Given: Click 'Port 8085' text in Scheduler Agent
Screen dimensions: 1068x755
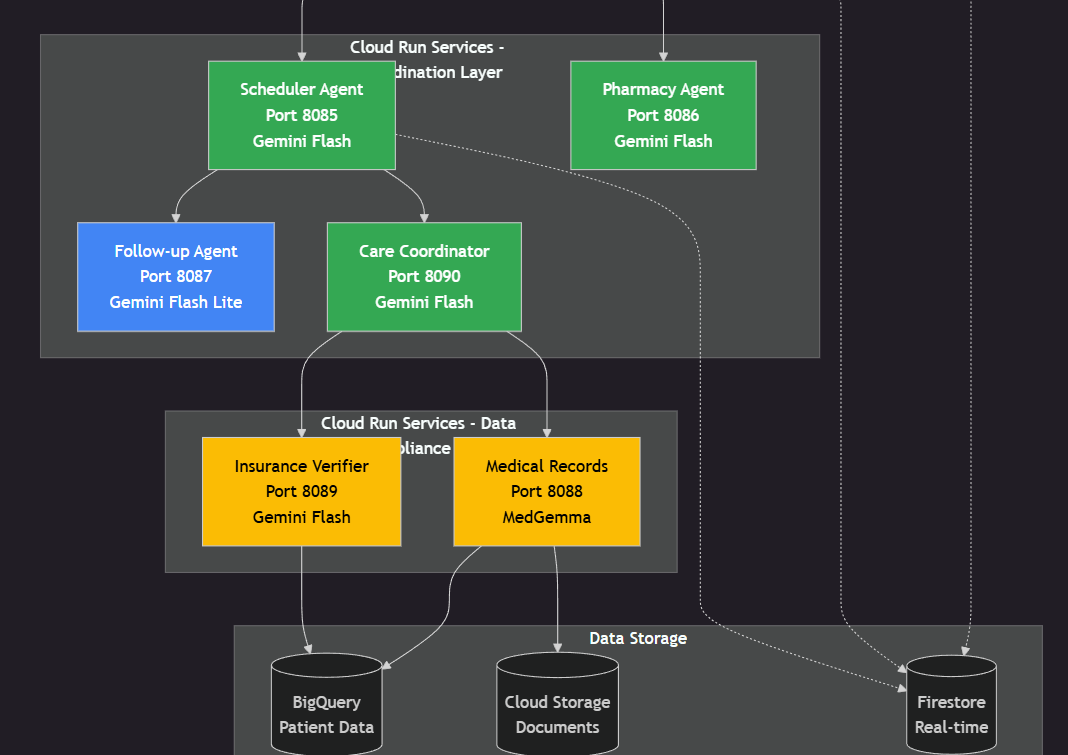Looking at the screenshot, I should point(302,115).
